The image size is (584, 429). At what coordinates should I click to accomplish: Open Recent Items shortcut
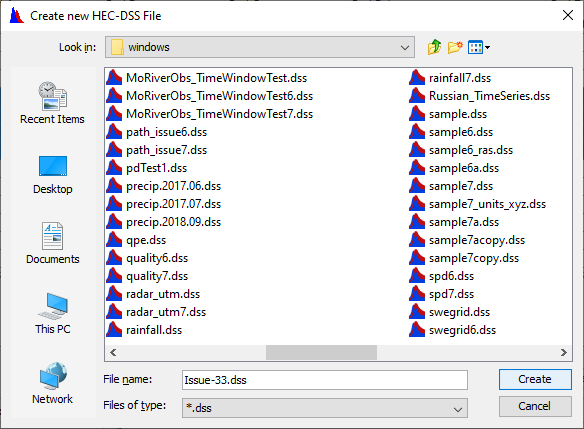[53, 103]
